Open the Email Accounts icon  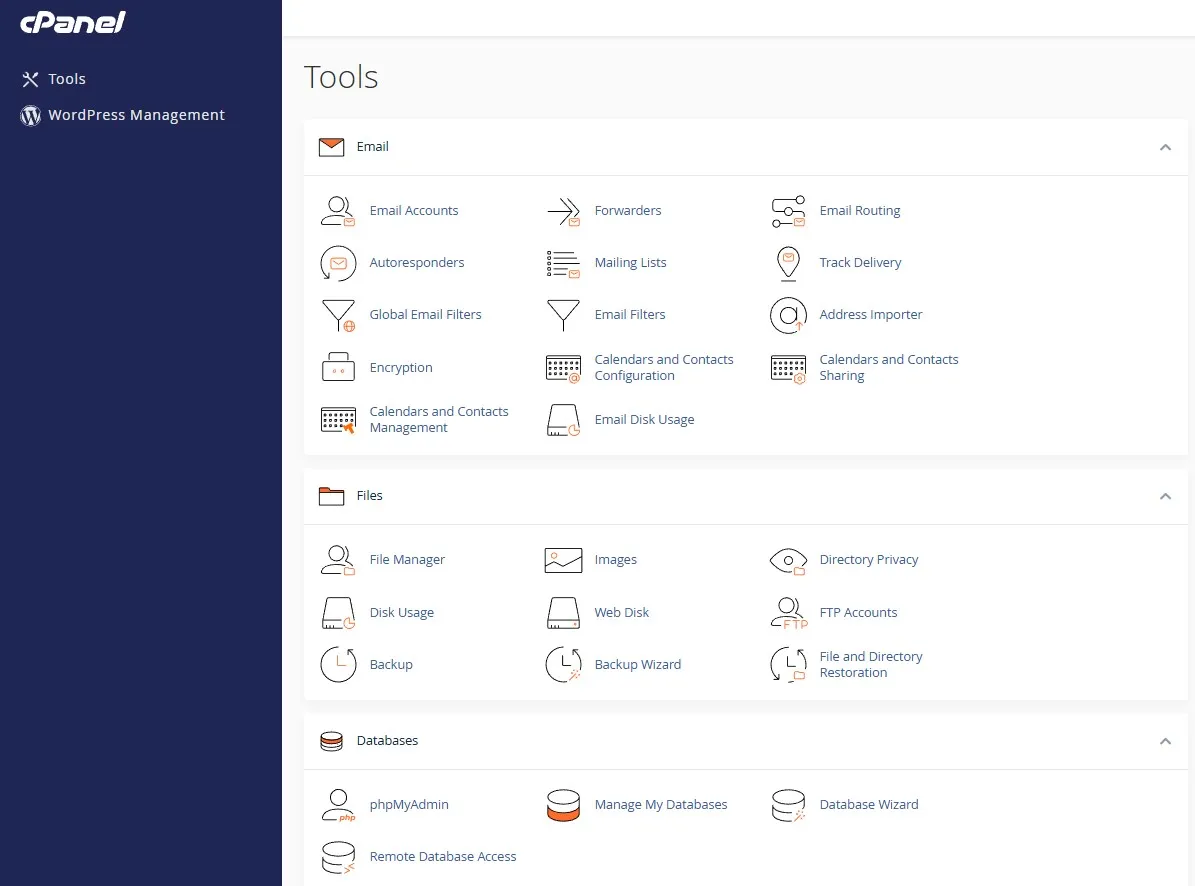[338, 211]
